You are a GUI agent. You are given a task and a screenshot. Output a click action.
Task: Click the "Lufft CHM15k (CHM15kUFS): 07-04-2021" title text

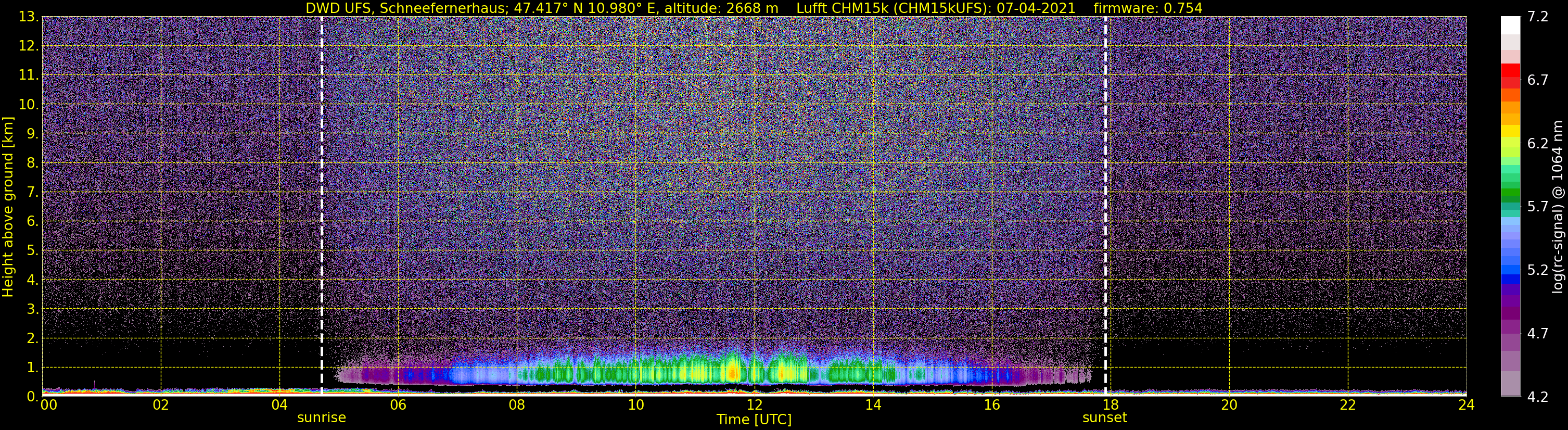(x=937, y=8)
